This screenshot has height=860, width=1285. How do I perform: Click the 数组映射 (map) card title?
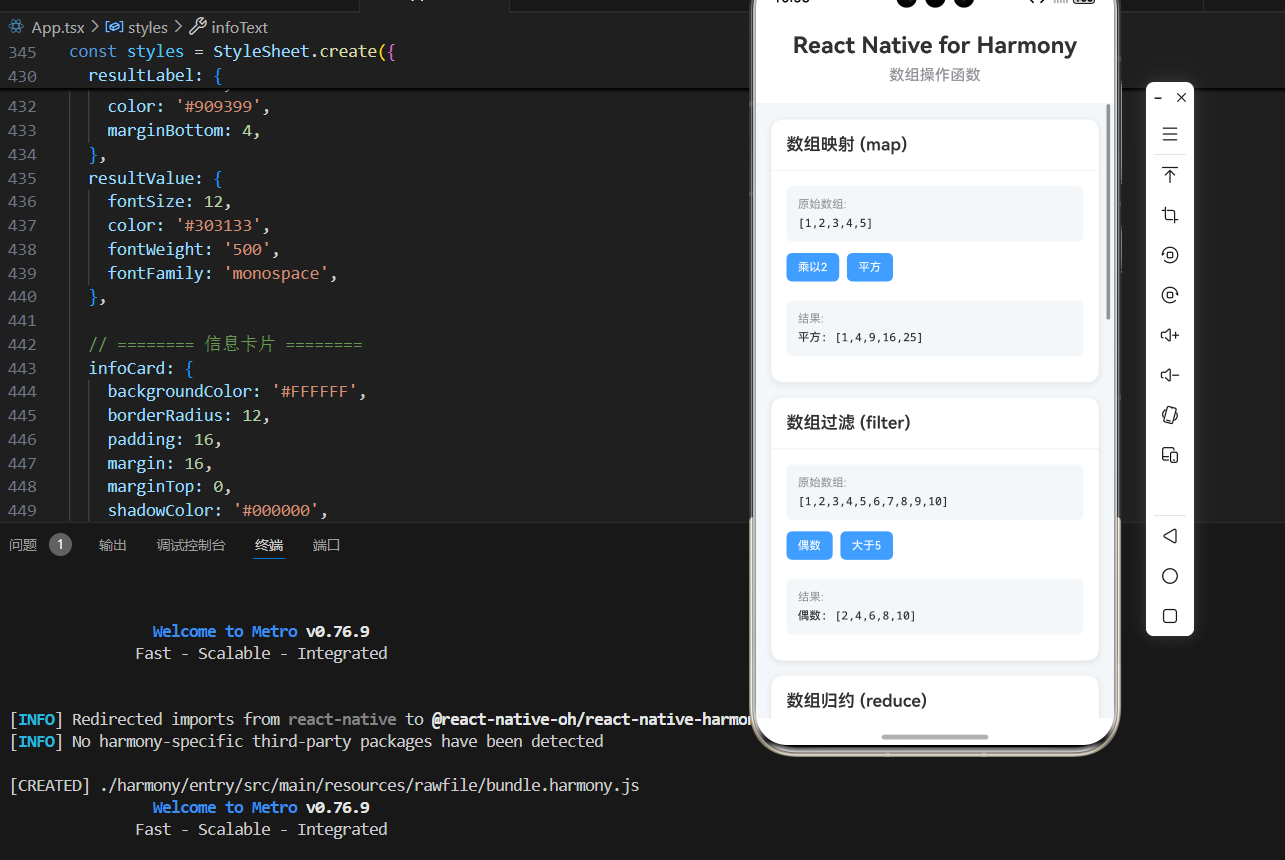[847, 144]
